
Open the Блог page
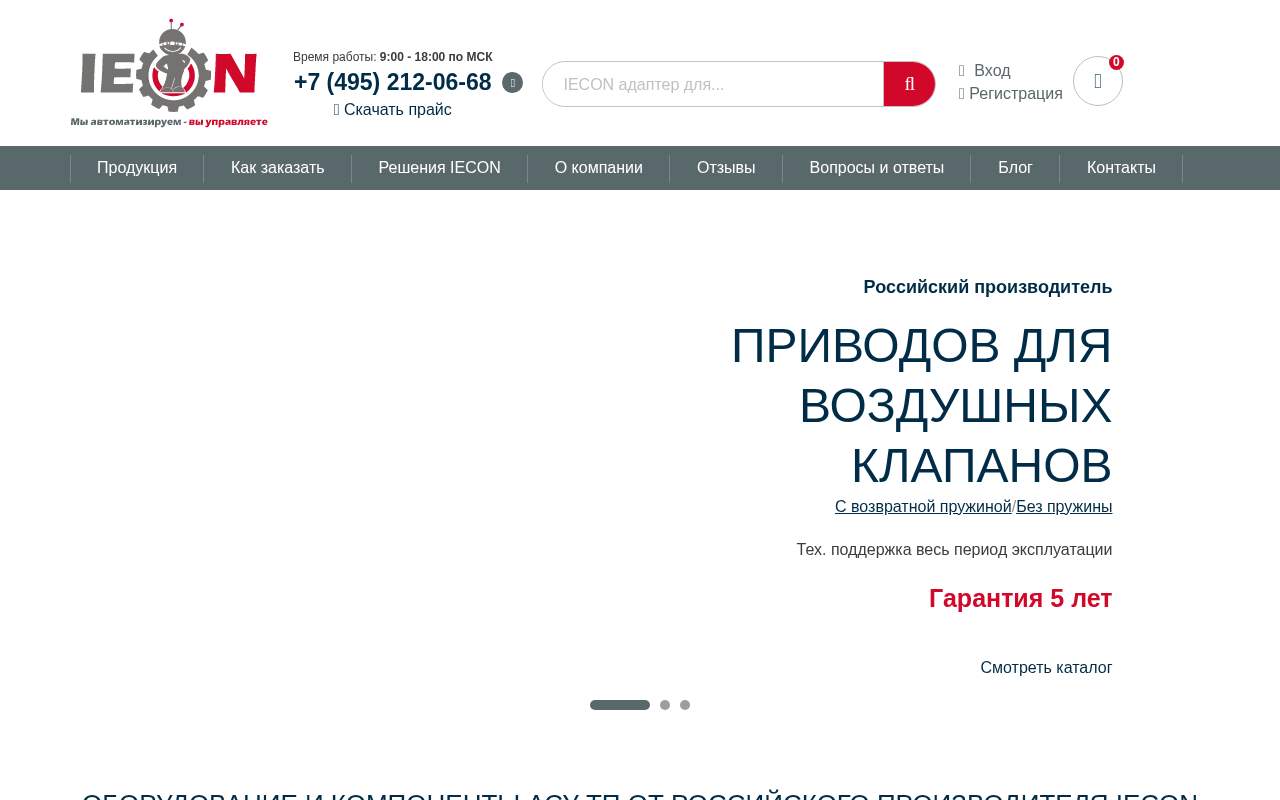click(1015, 168)
